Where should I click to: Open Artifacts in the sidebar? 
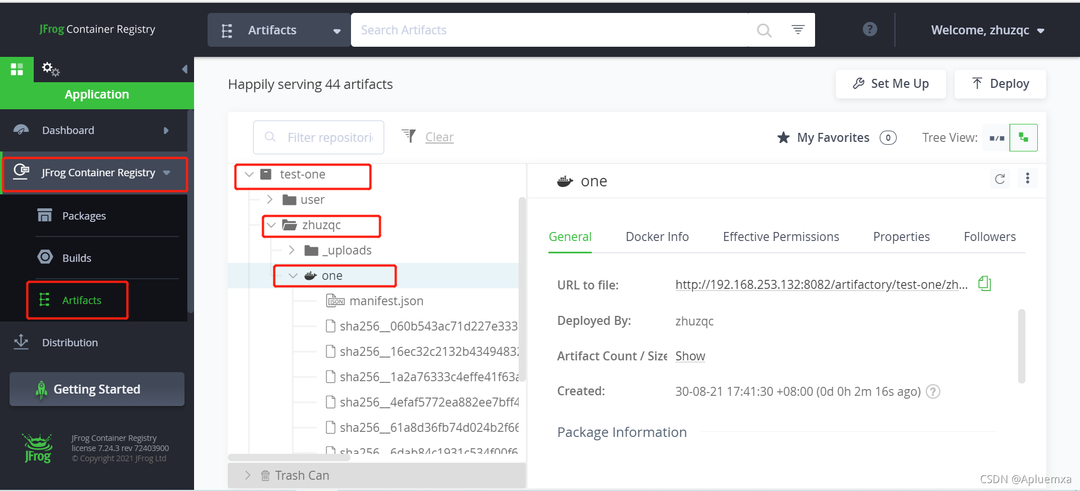81,300
